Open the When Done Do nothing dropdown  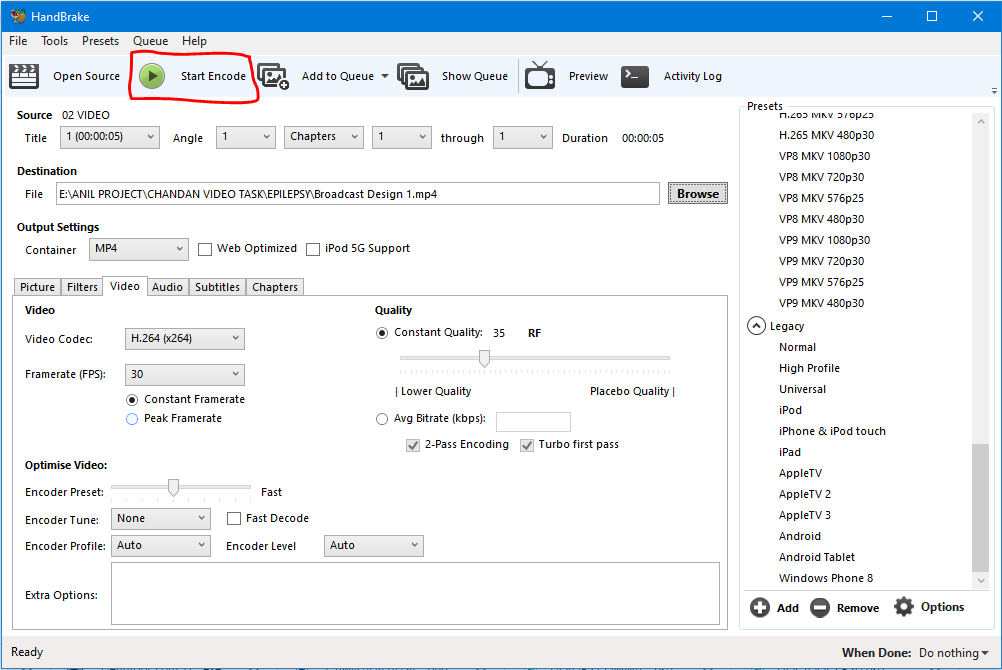(x=953, y=653)
